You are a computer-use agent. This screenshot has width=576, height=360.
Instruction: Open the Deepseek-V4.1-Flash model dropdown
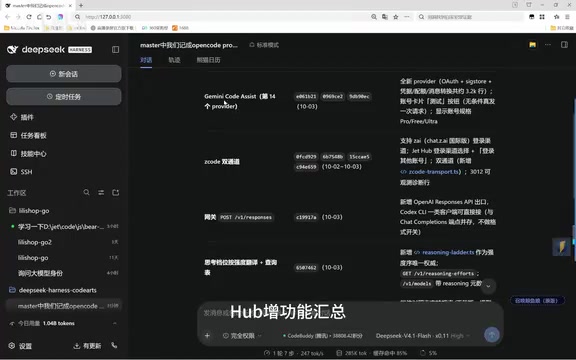423,336
